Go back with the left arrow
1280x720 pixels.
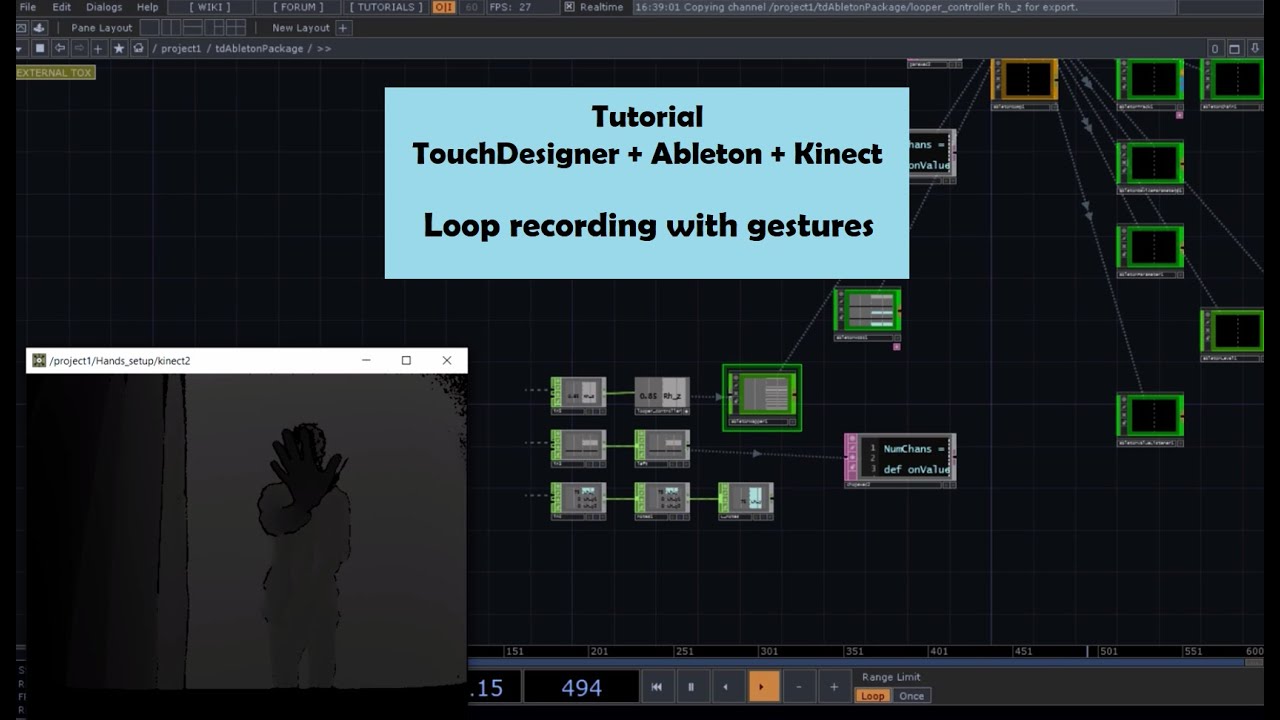pyautogui.click(x=60, y=48)
